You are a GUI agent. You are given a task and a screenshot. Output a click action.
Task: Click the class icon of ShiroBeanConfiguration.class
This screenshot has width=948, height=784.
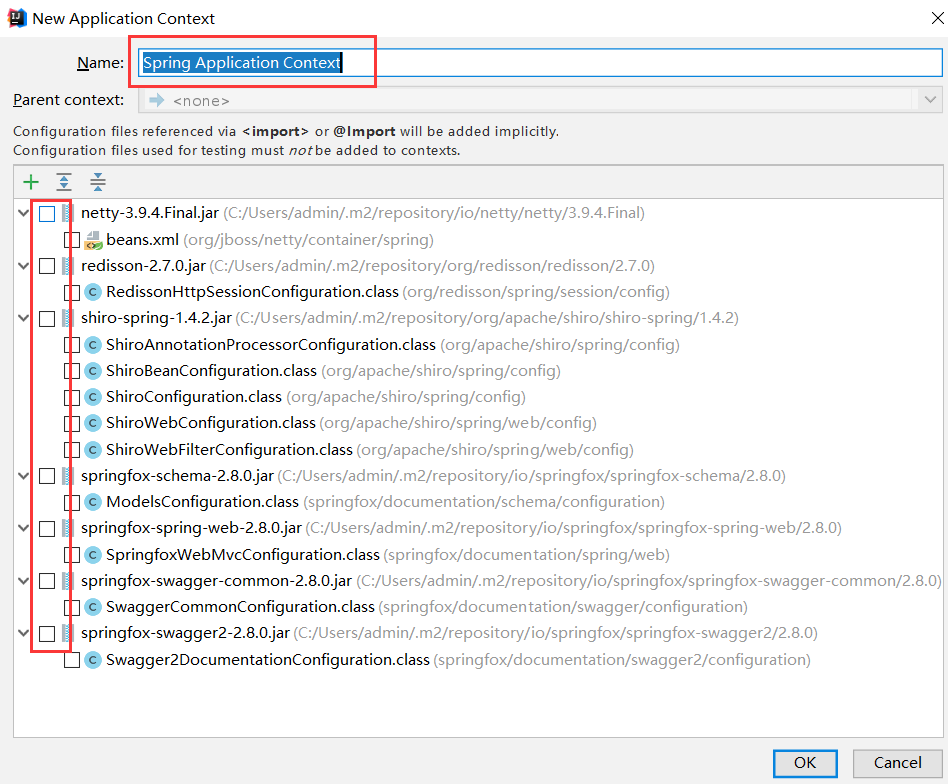pyautogui.click(x=93, y=371)
